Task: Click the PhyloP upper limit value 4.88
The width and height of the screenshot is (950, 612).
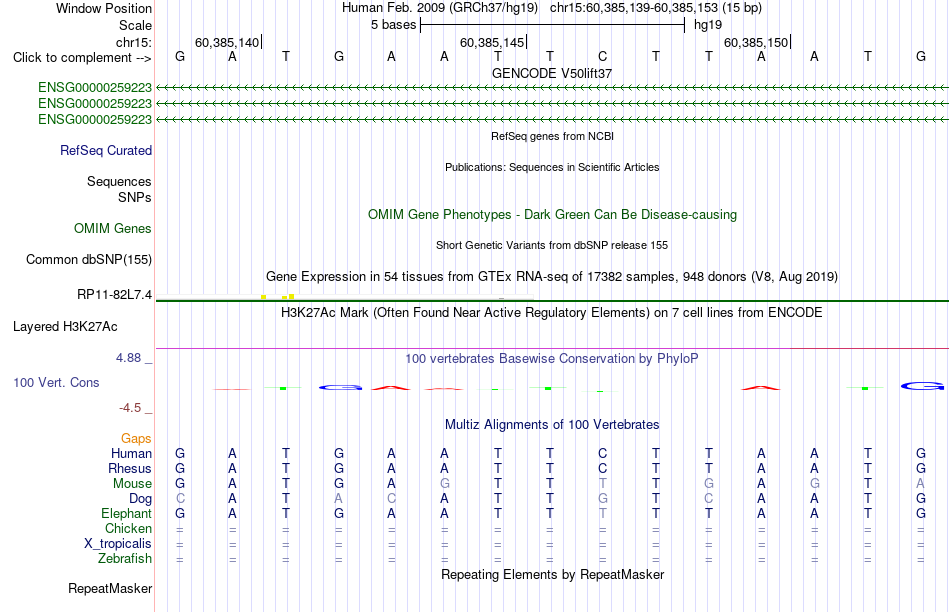Action: (x=128, y=358)
